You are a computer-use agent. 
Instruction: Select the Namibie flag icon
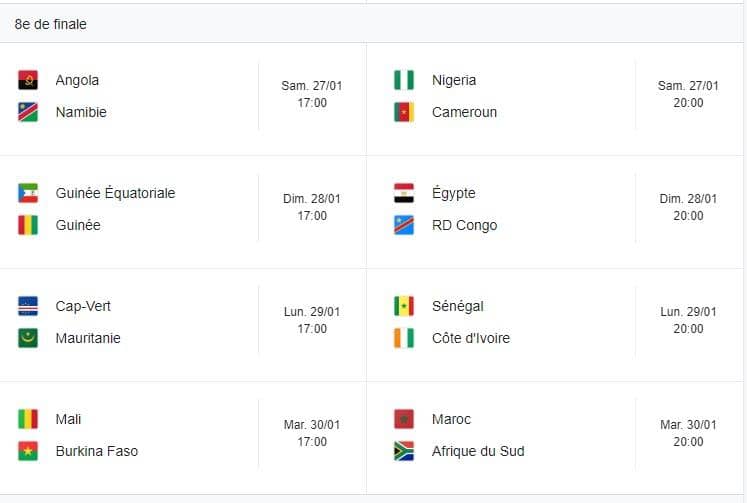point(28,112)
